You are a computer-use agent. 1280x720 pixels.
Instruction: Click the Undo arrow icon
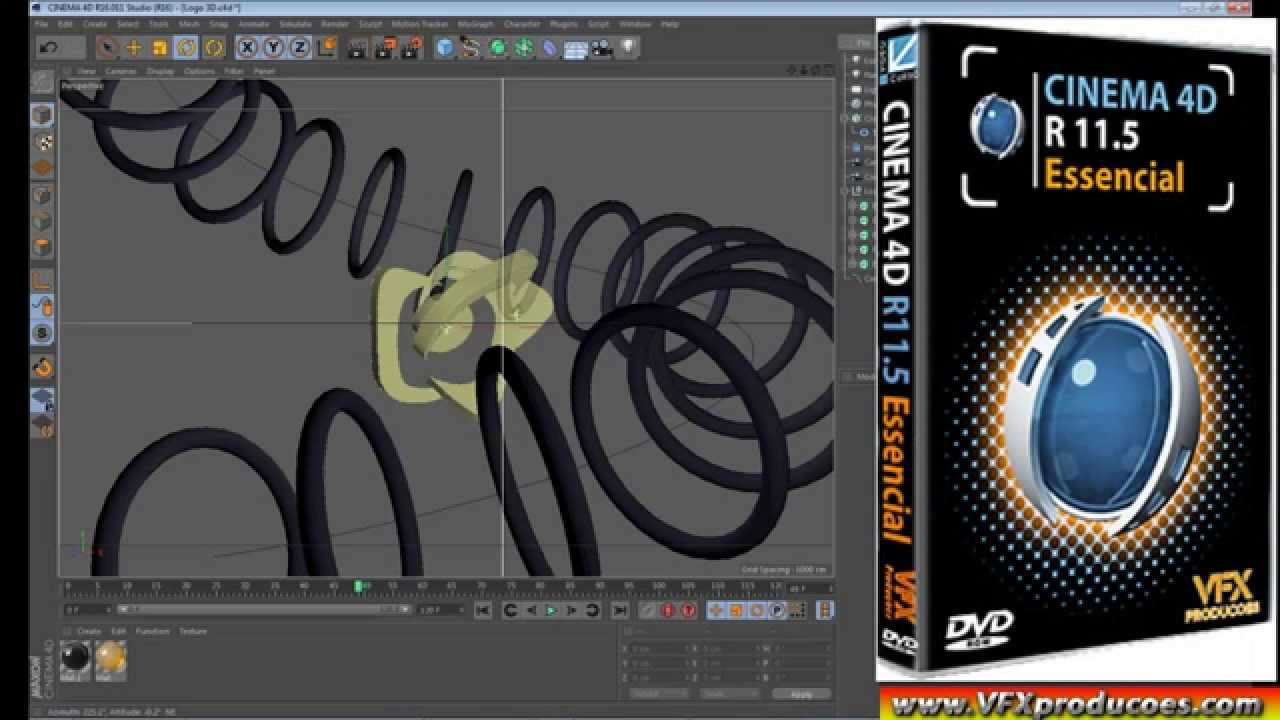pyautogui.click(x=47, y=47)
